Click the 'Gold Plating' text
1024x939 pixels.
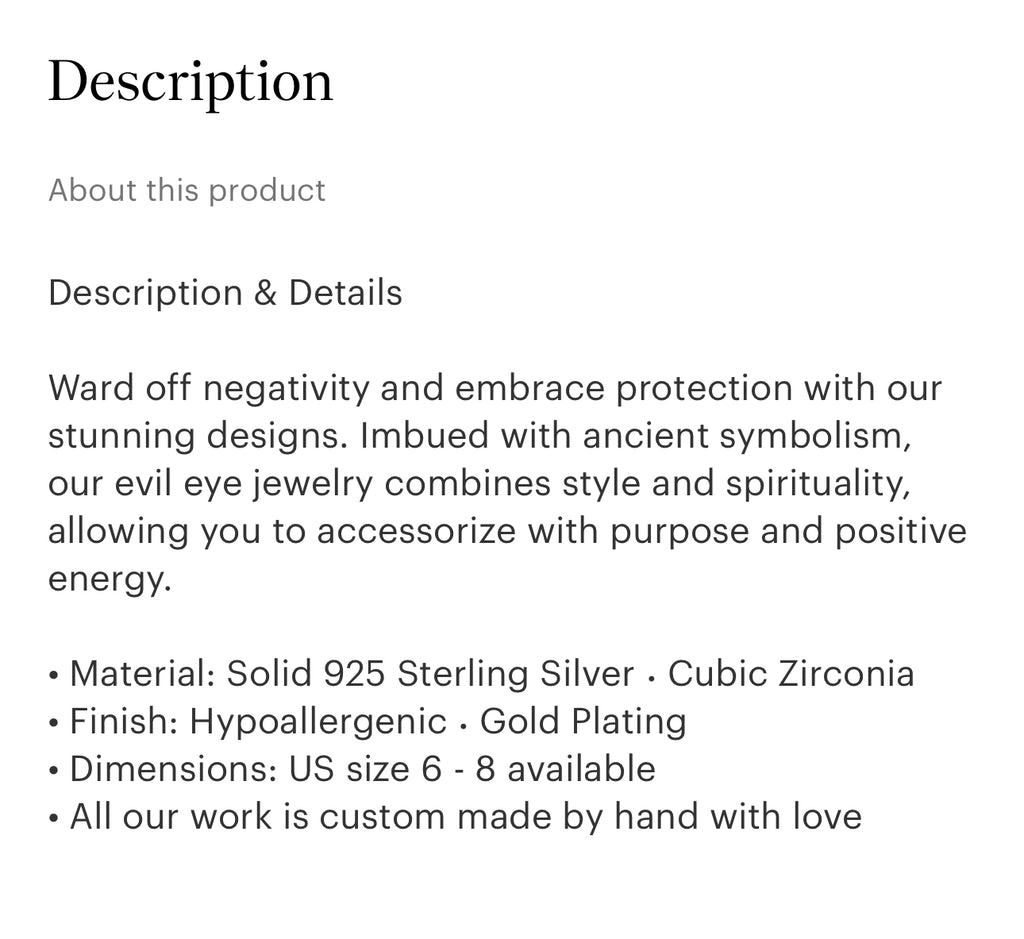tap(583, 721)
